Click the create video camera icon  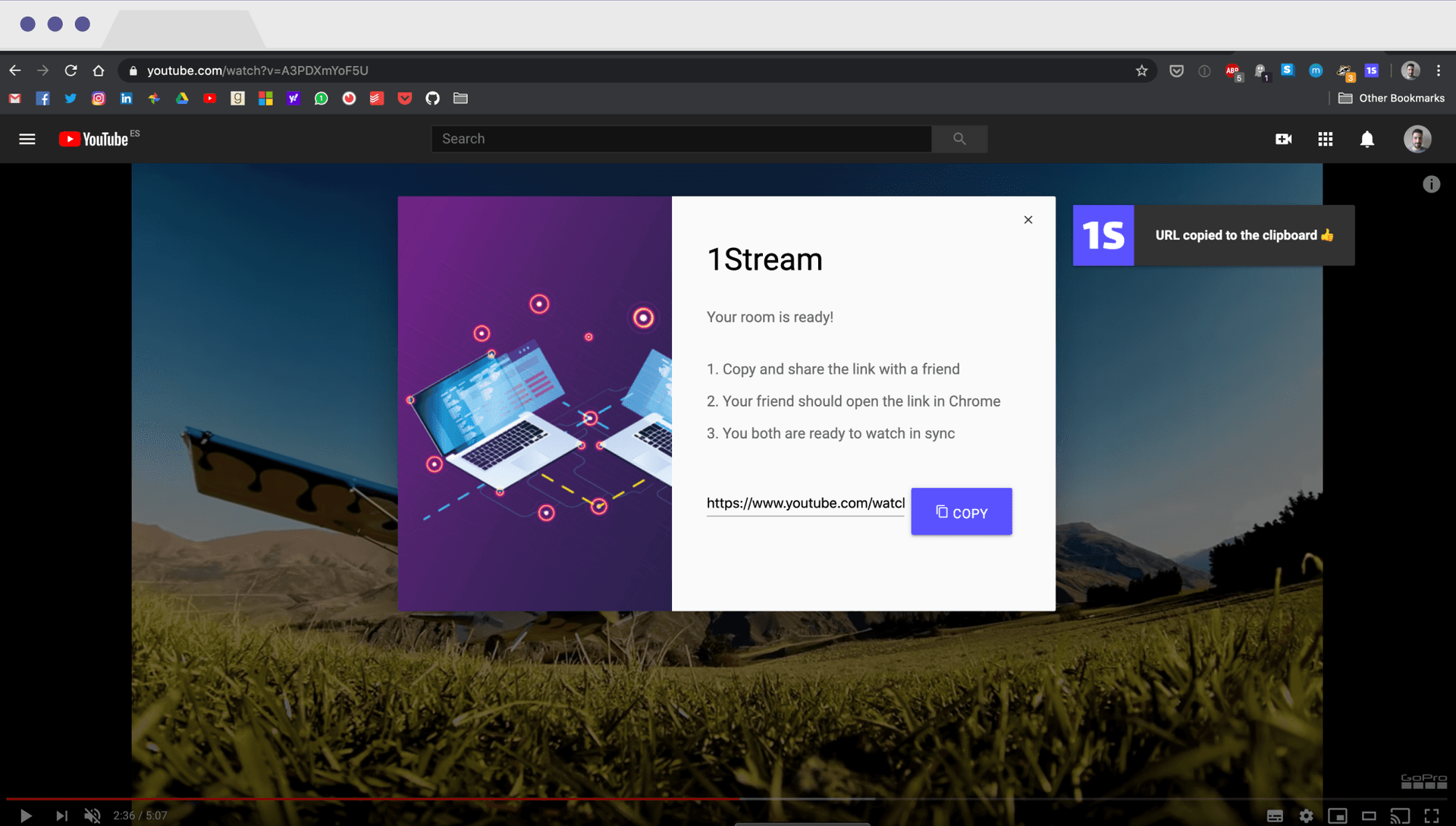click(1283, 139)
